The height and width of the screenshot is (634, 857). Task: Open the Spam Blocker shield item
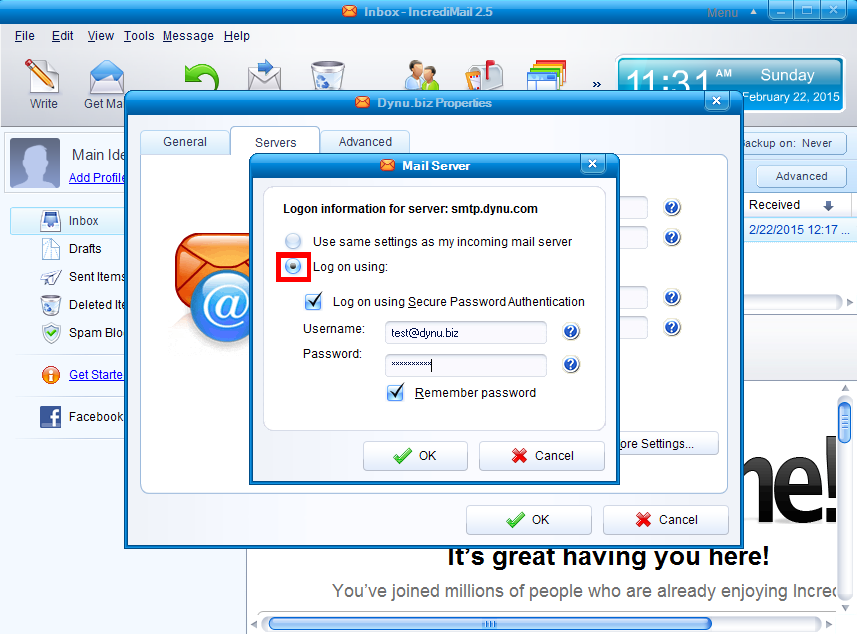pos(82,333)
